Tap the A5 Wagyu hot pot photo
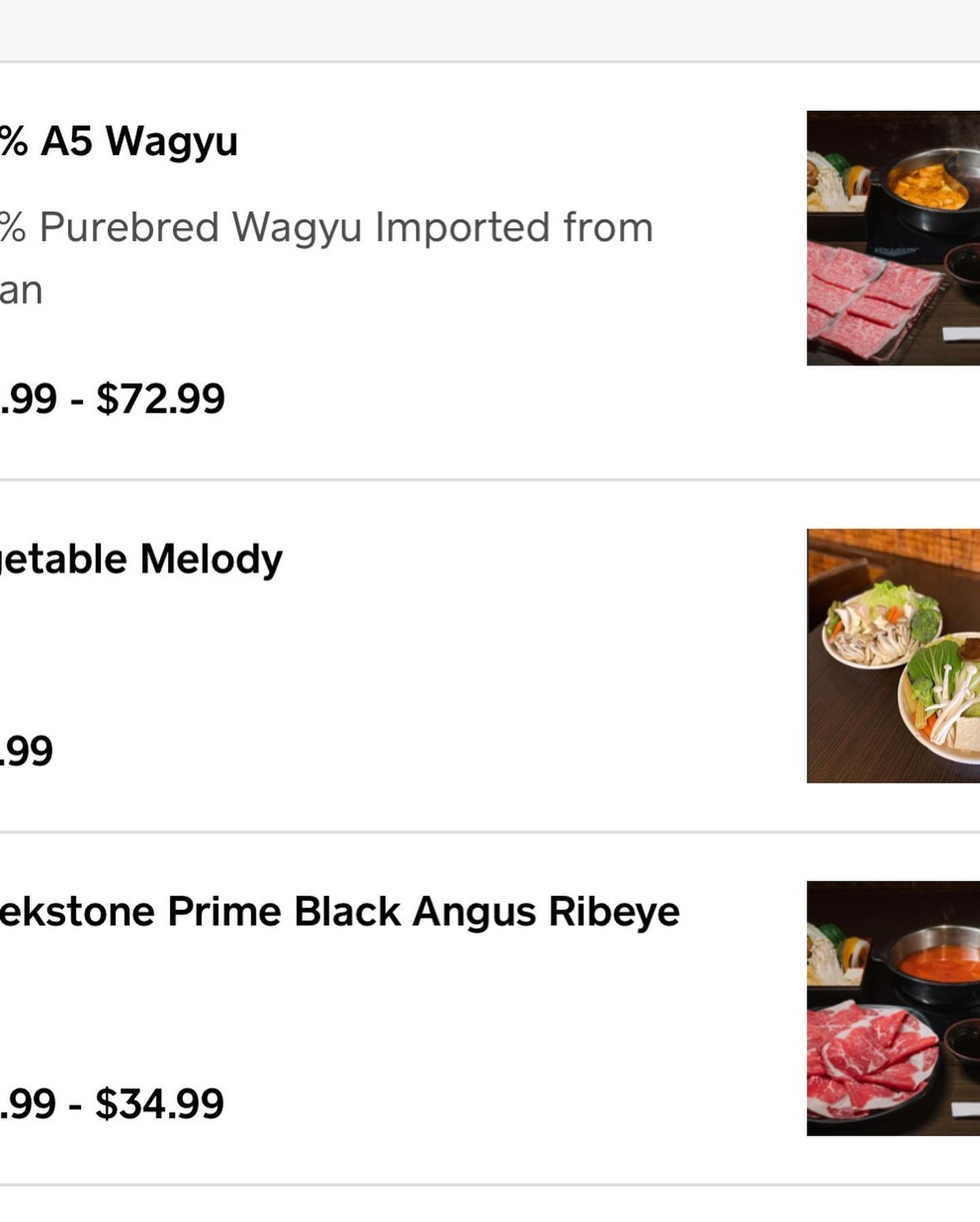Screen dimensions: 980x1222 point(893,238)
